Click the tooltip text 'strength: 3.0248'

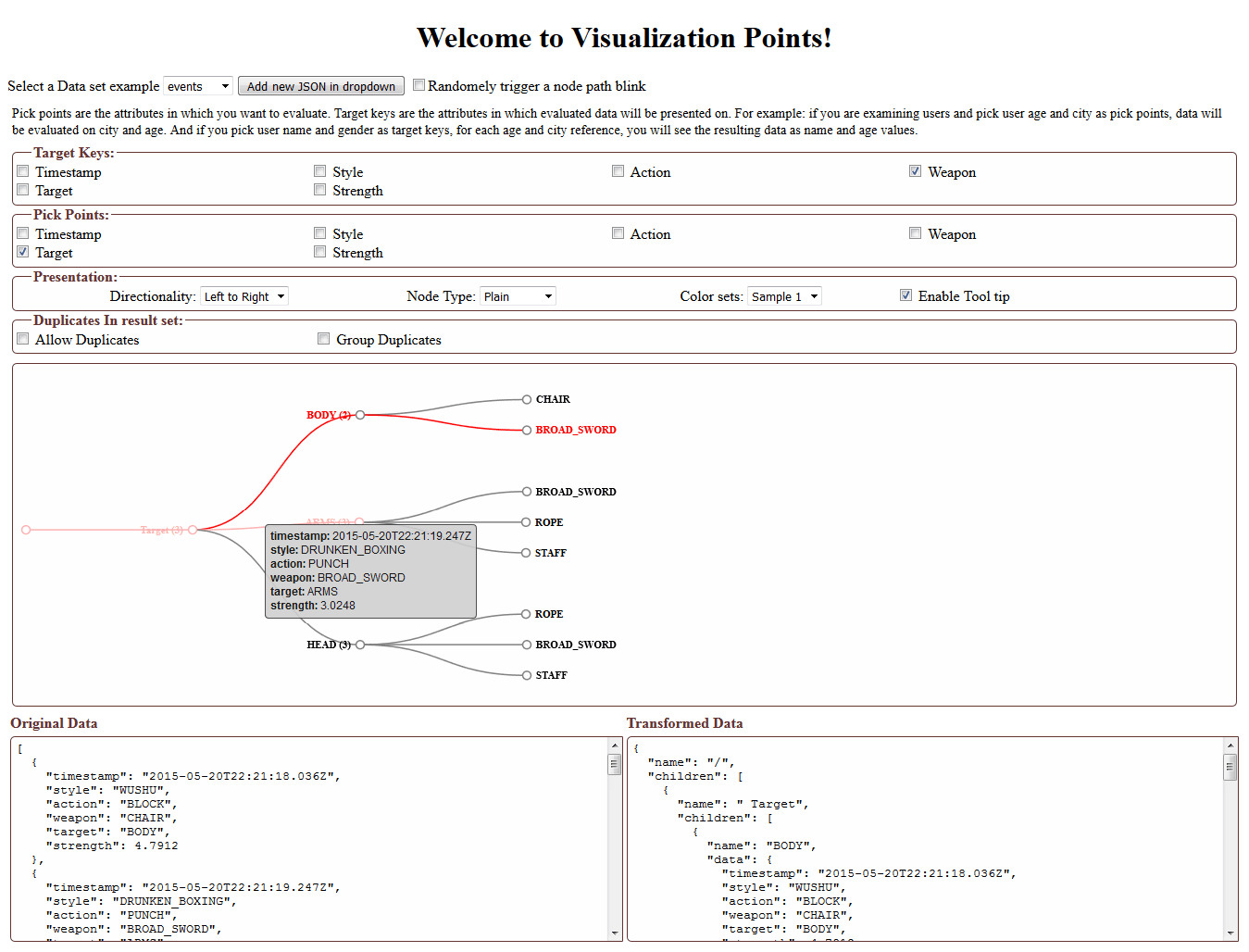[313, 606]
